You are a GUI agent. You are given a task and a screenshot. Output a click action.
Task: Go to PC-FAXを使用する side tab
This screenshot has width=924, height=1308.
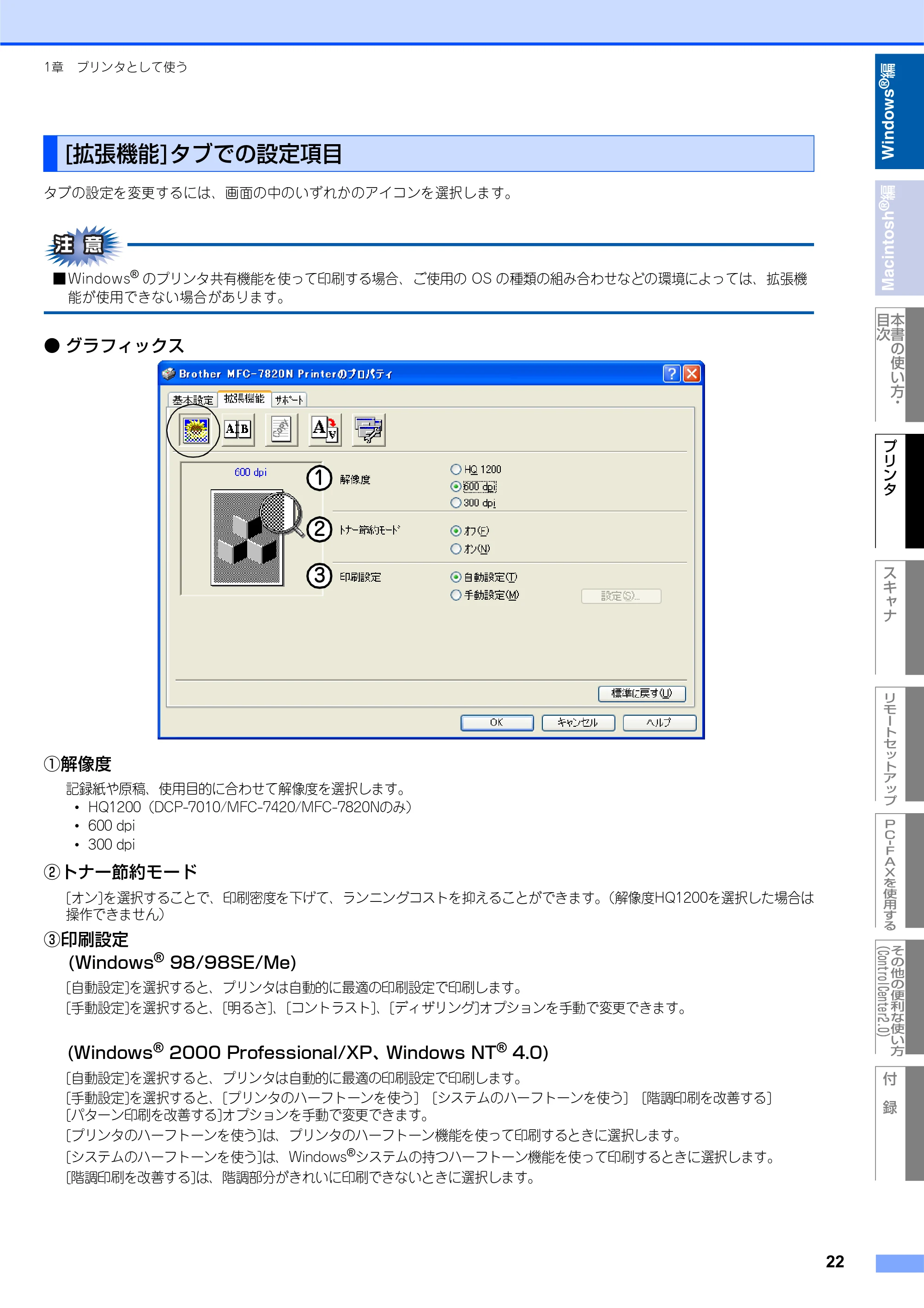[899, 870]
